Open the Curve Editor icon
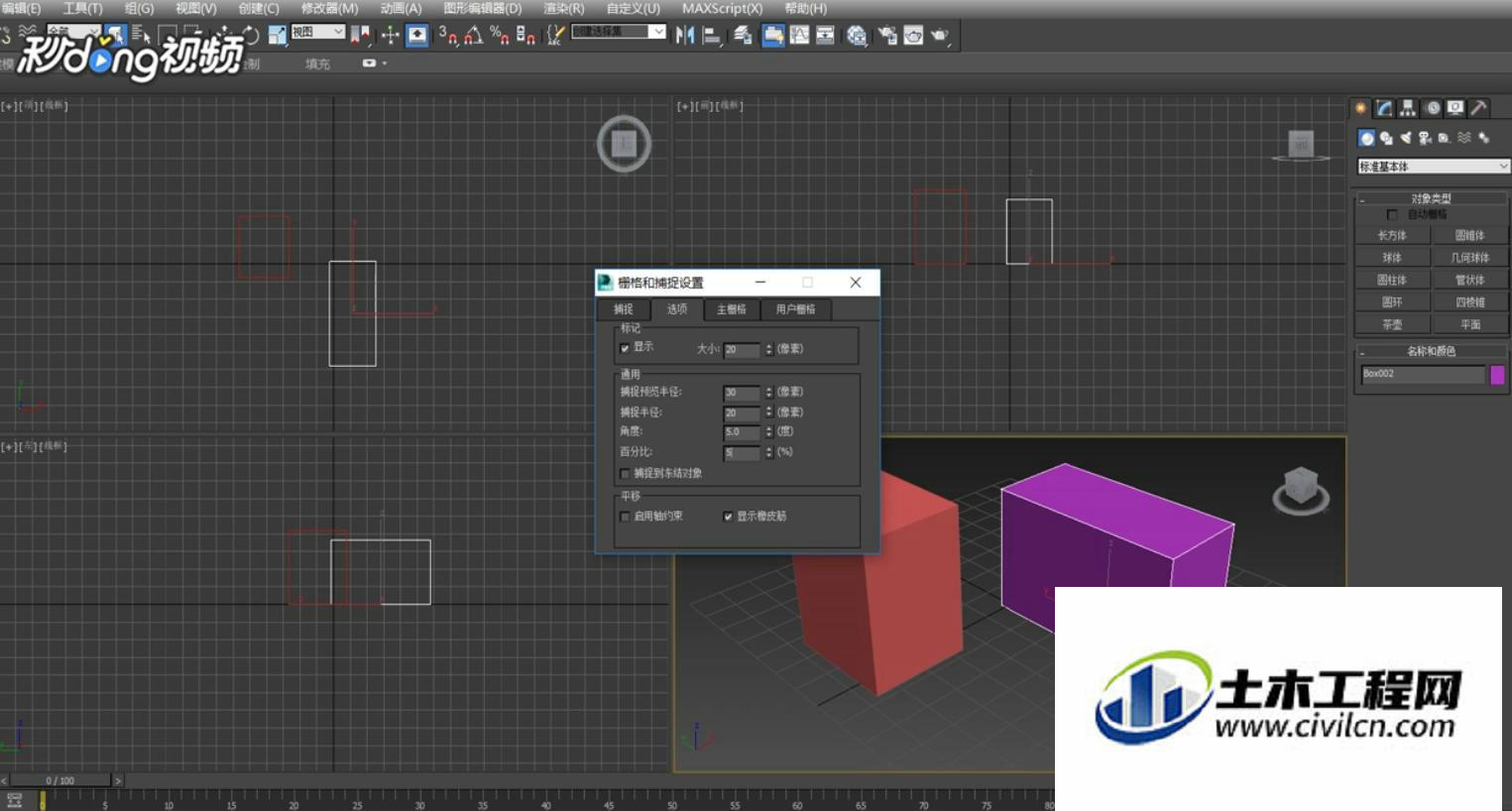The width and height of the screenshot is (1512, 811). point(799,36)
